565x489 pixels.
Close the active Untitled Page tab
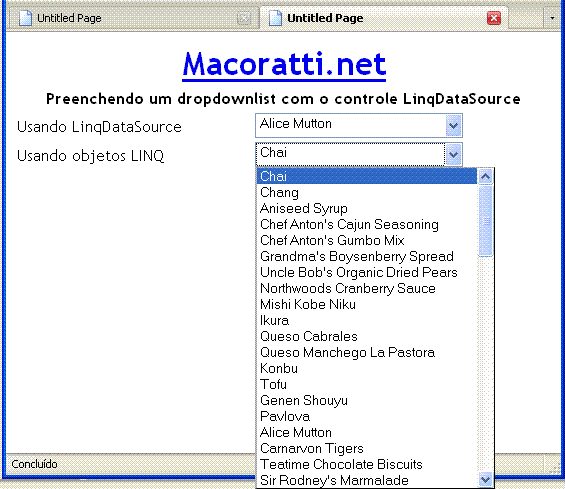494,18
